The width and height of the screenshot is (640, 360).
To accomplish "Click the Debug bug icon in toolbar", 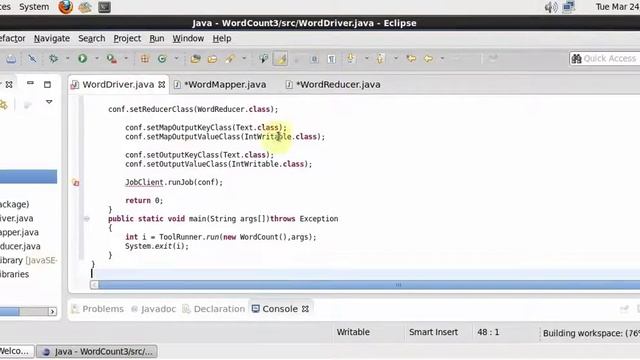I will 53,59.
